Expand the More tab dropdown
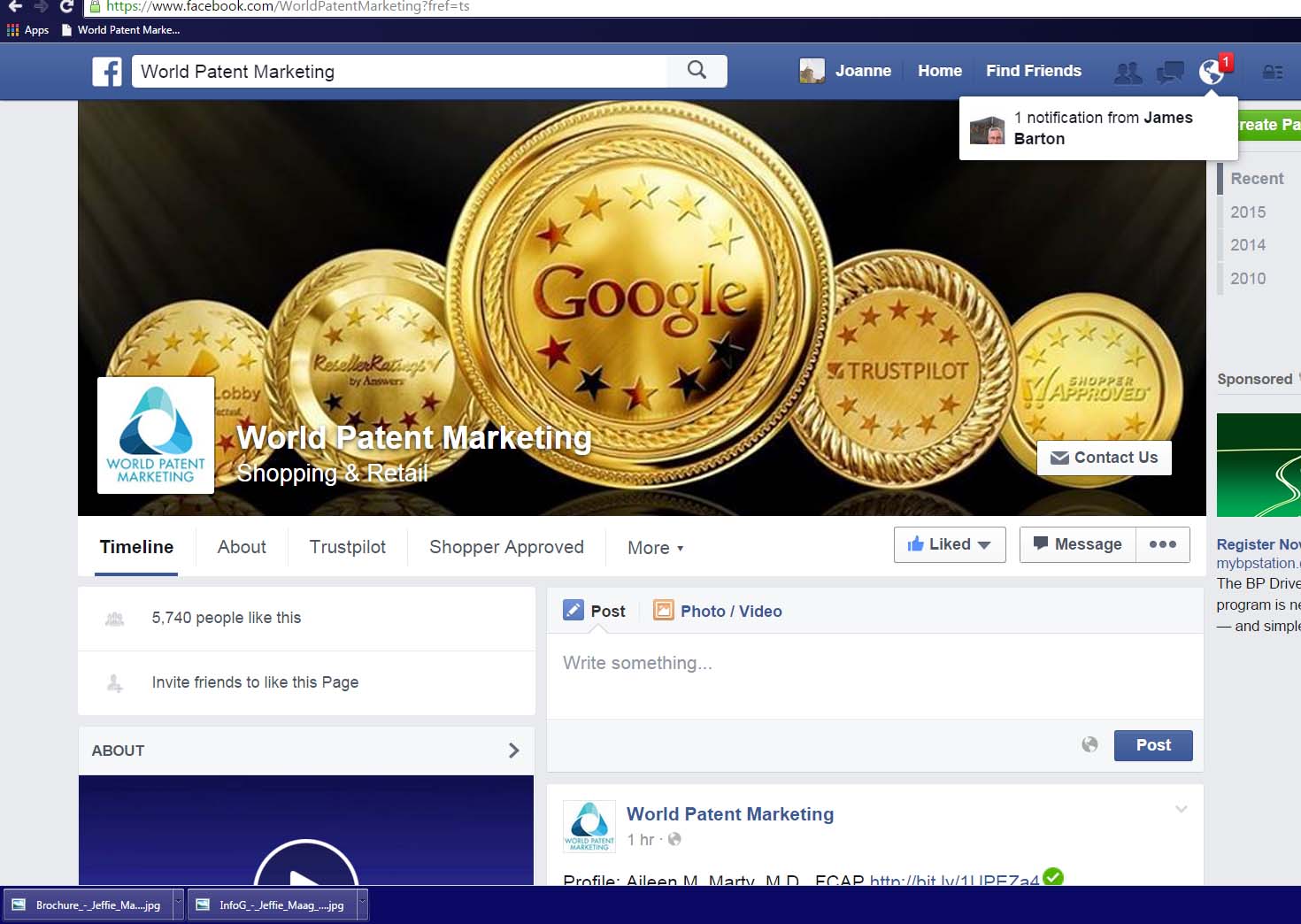Screen dimensions: 1301x924 click(x=655, y=548)
